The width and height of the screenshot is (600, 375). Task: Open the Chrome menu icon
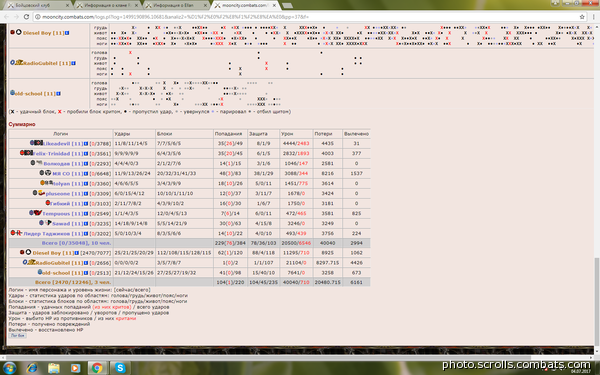[x=594, y=17]
